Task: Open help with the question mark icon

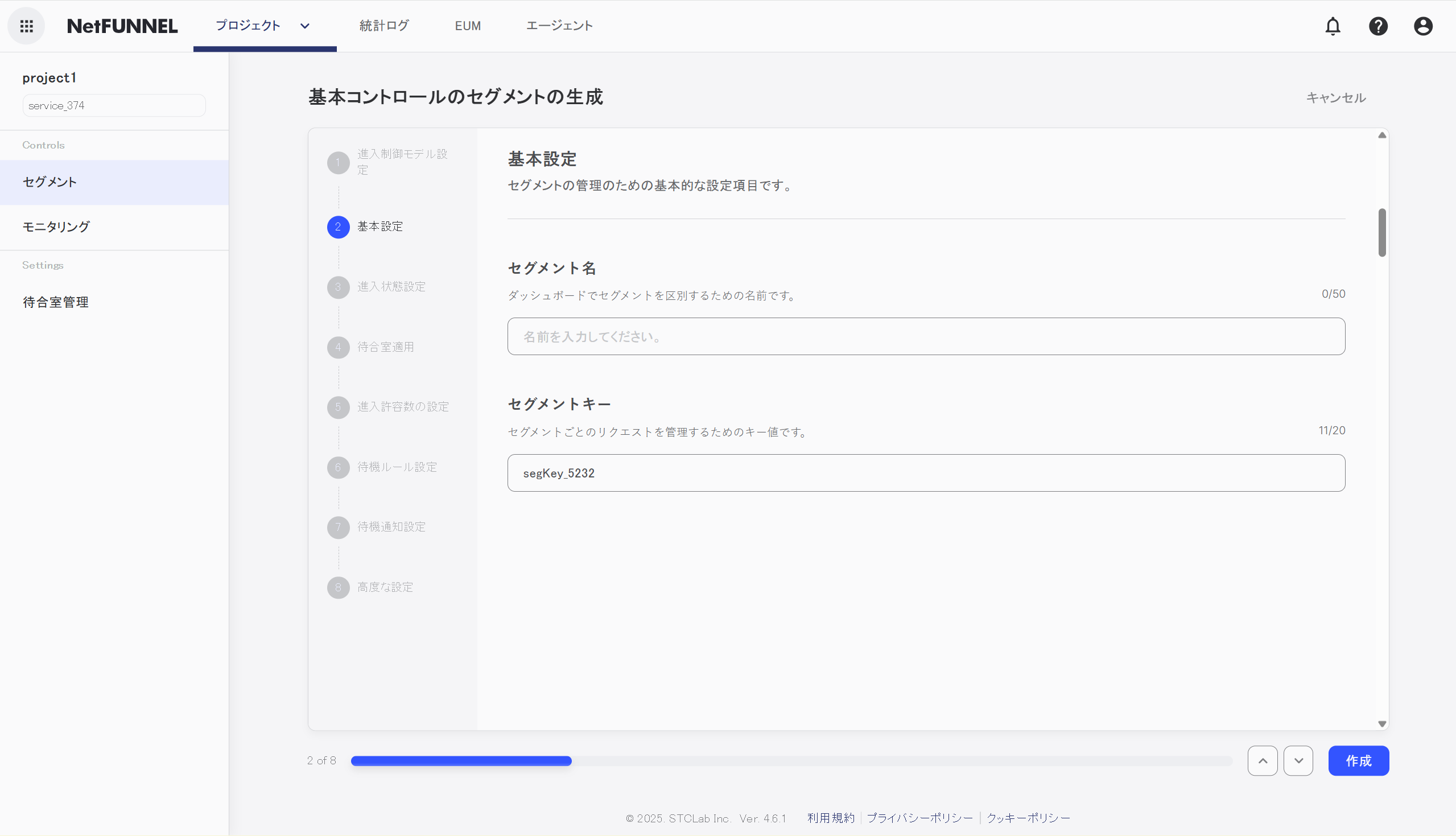Action: (x=1379, y=26)
